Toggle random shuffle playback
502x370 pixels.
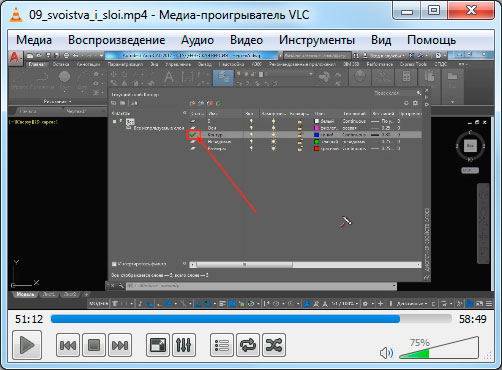click(x=274, y=345)
